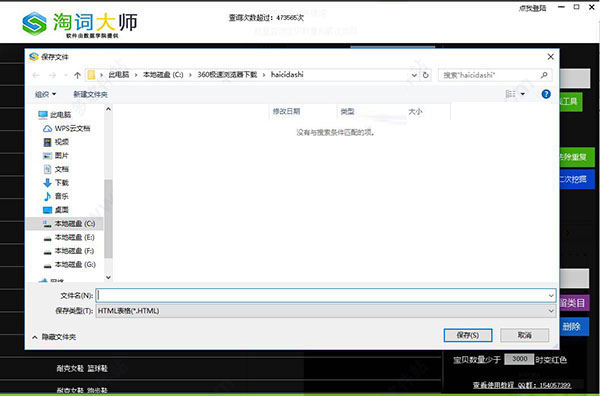Click 点我登陆 in main window

coord(533,8)
